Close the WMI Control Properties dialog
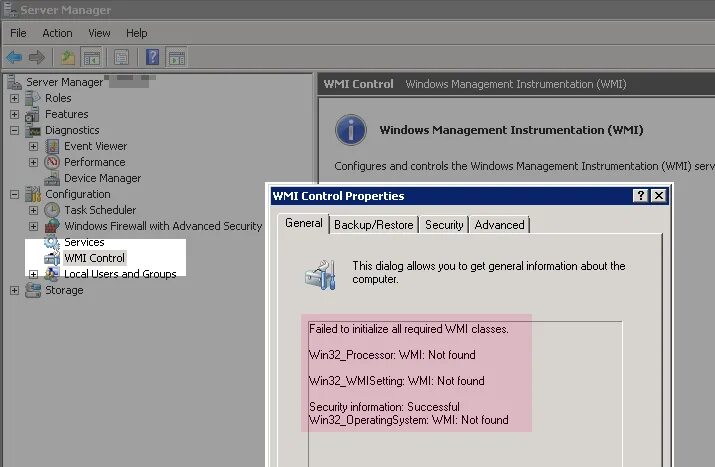Viewport: 715px width, 467px height. (659, 196)
